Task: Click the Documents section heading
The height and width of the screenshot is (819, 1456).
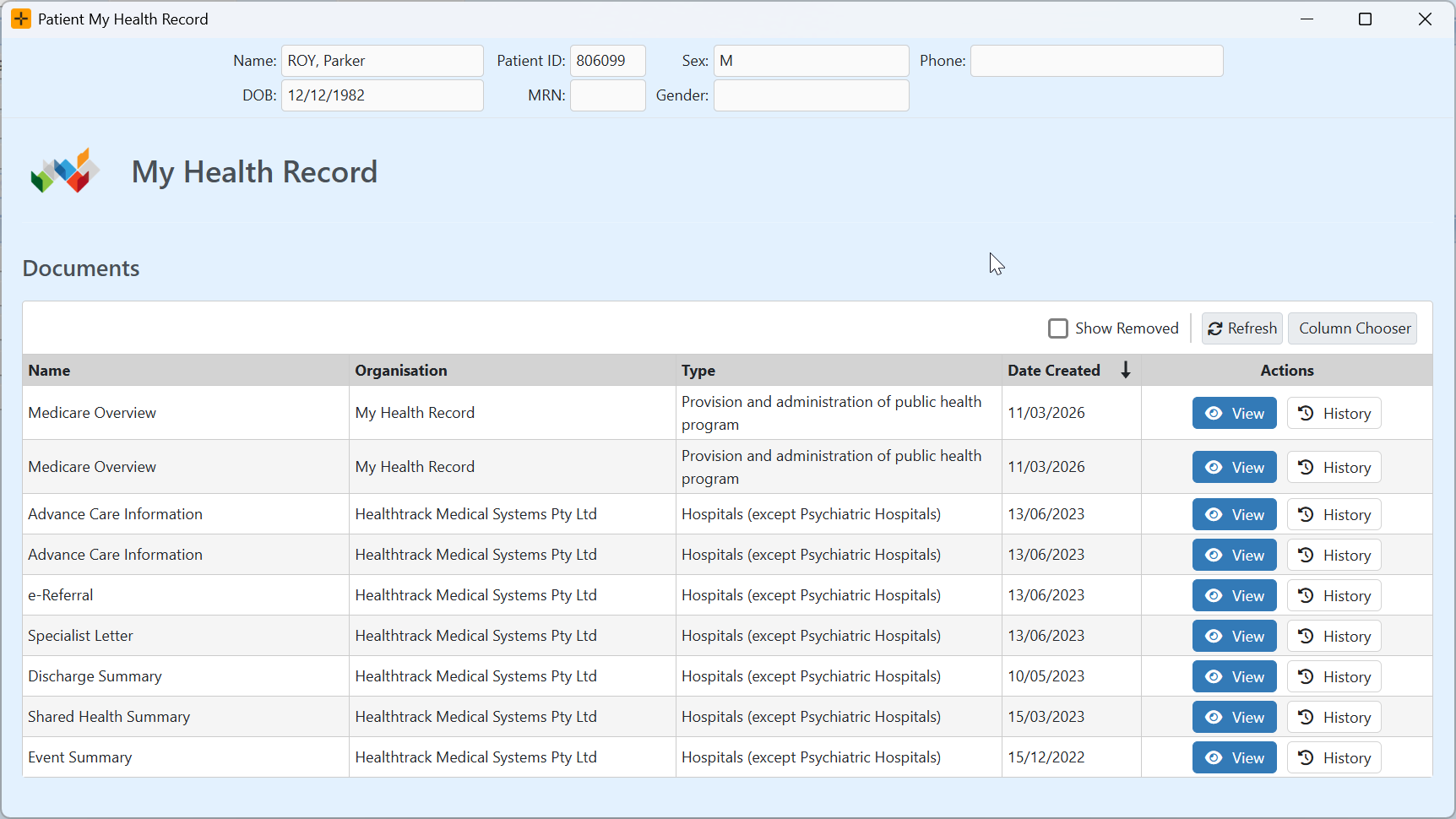Action: click(x=81, y=268)
